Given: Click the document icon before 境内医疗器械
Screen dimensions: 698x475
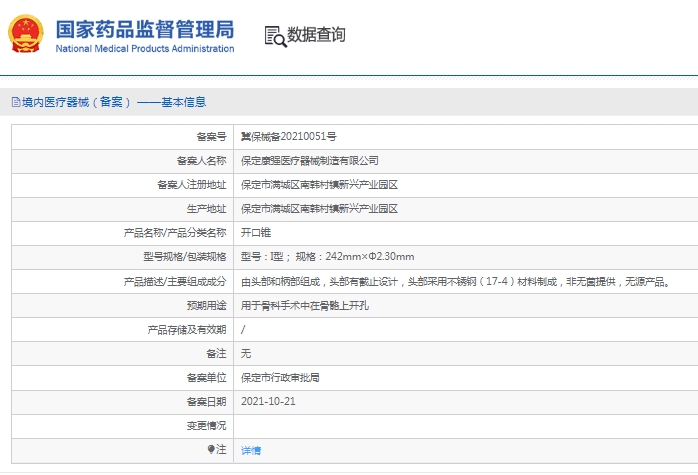Looking at the screenshot, I should [16, 102].
